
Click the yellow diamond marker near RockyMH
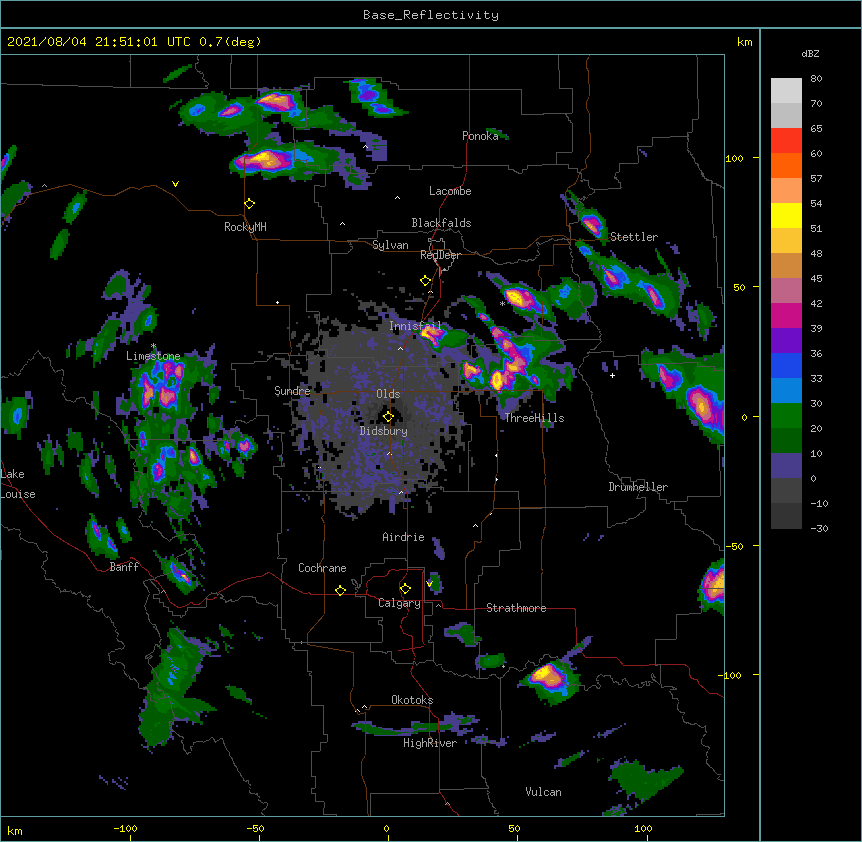click(x=250, y=204)
